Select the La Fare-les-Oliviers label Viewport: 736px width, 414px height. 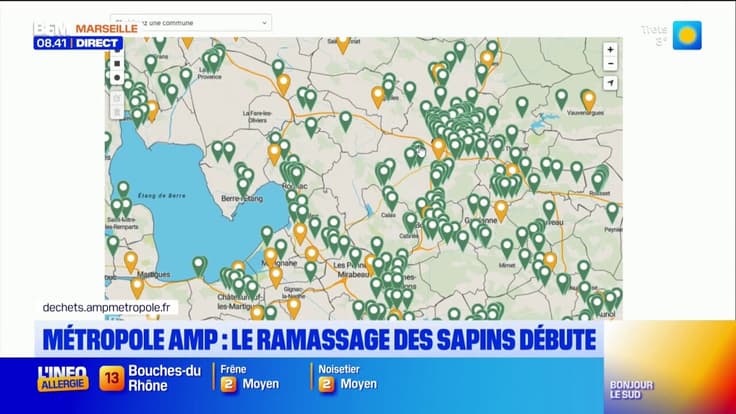click(x=257, y=116)
